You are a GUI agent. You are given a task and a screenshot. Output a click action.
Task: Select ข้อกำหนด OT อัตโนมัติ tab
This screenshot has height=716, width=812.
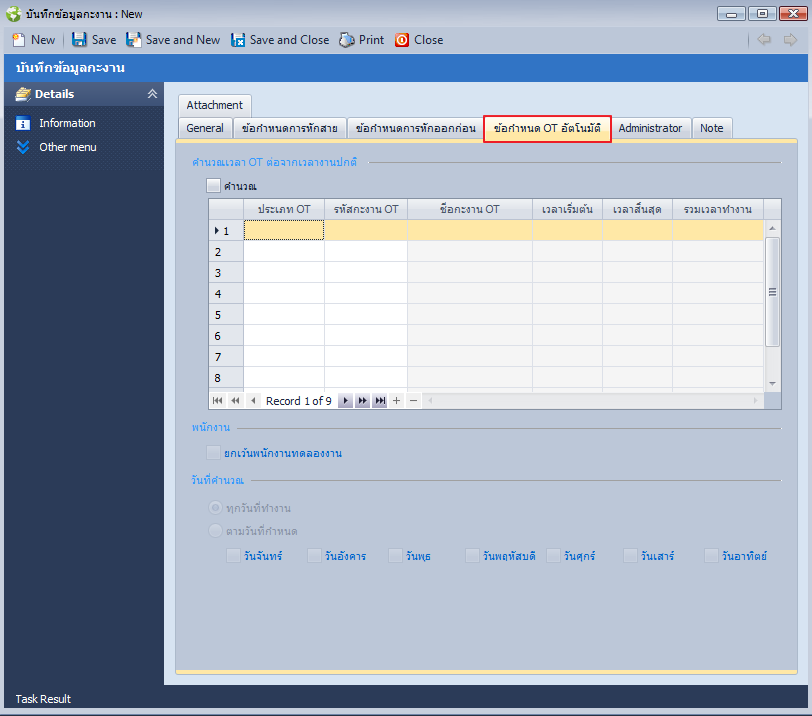pyautogui.click(x=547, y=128)
